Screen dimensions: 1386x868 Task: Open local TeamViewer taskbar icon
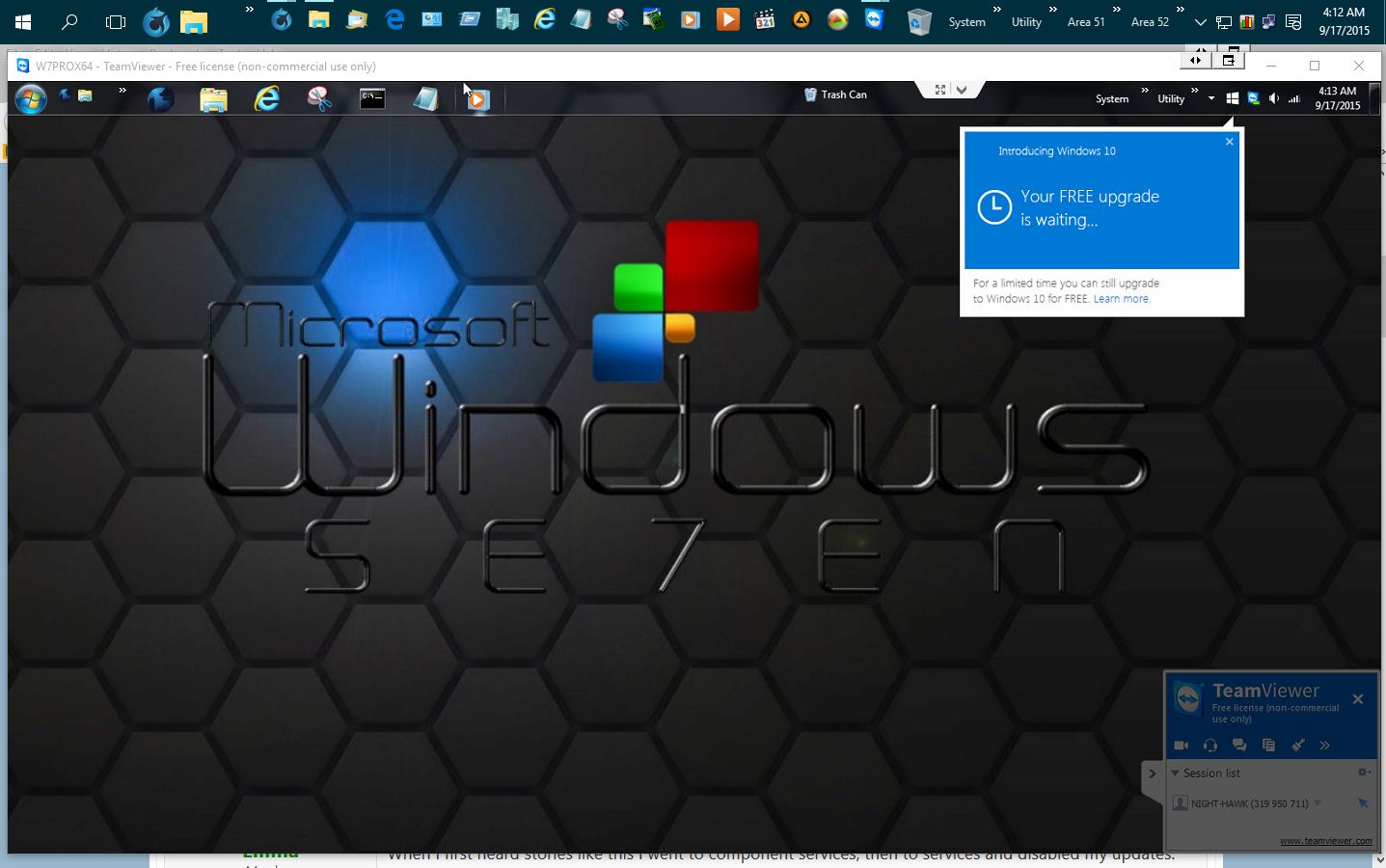pyautogui.click(x=875, y=18)
